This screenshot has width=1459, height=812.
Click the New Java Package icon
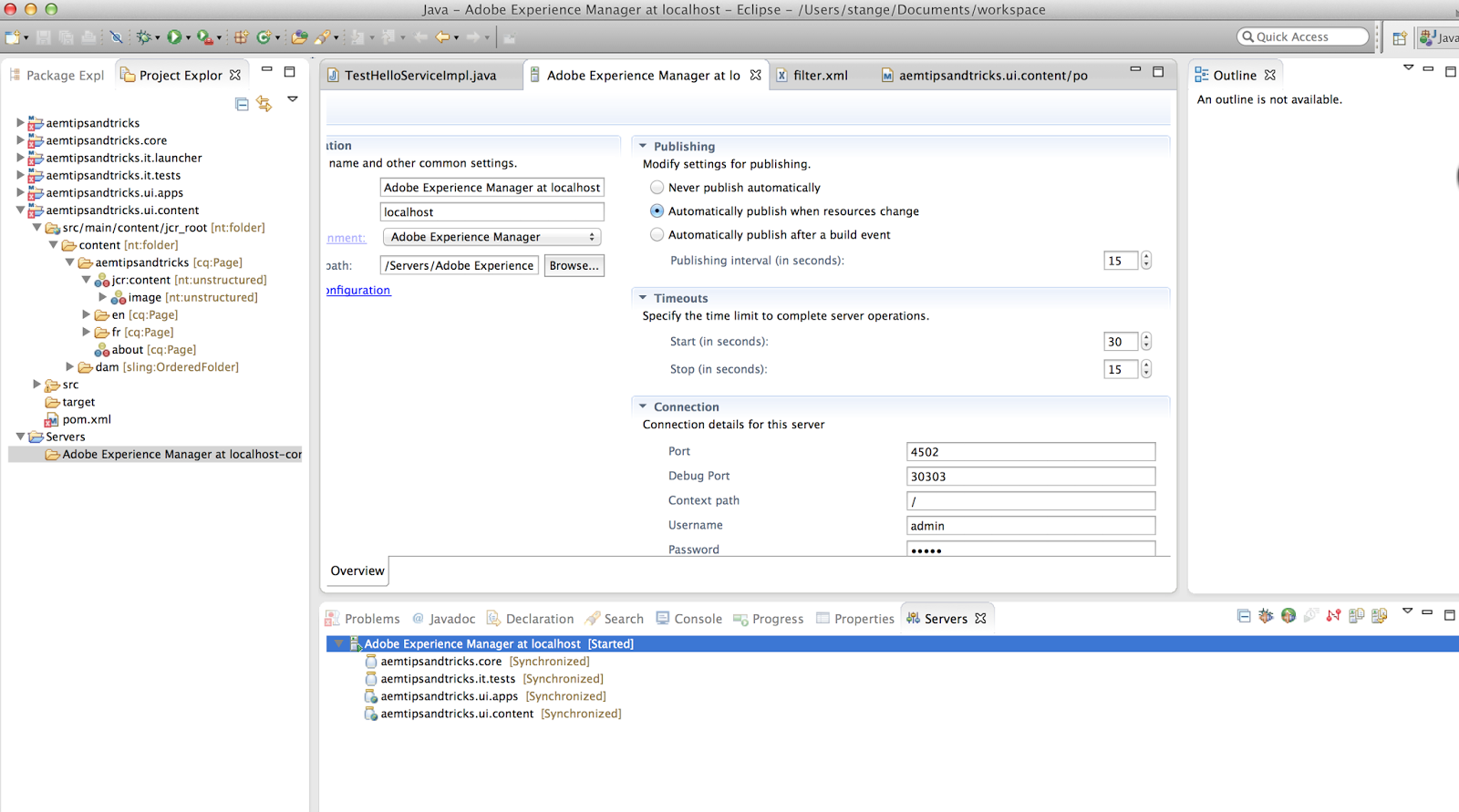[241, 37]
